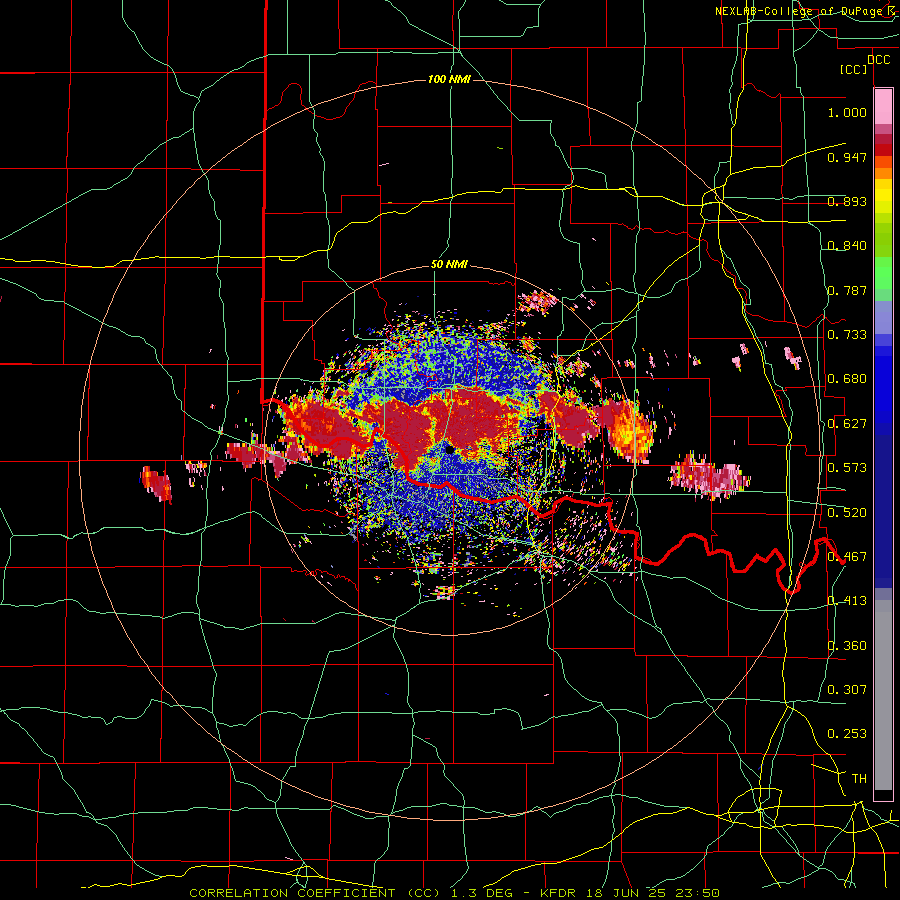The width and height of the screenshot is (900, 900).
Task: Click the Correlation Coefficient caption at the bottom
Action: click(455, 893)
